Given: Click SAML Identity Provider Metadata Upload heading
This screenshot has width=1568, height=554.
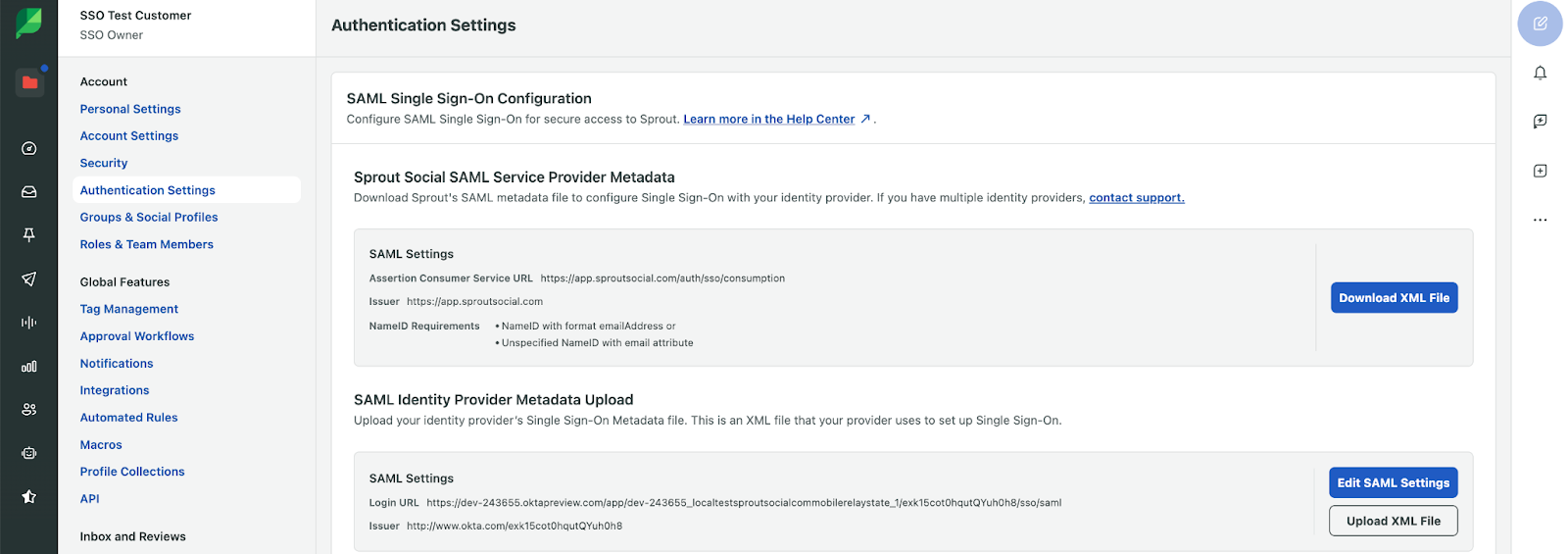Looking at the screenshot, I should coord(494,400).
